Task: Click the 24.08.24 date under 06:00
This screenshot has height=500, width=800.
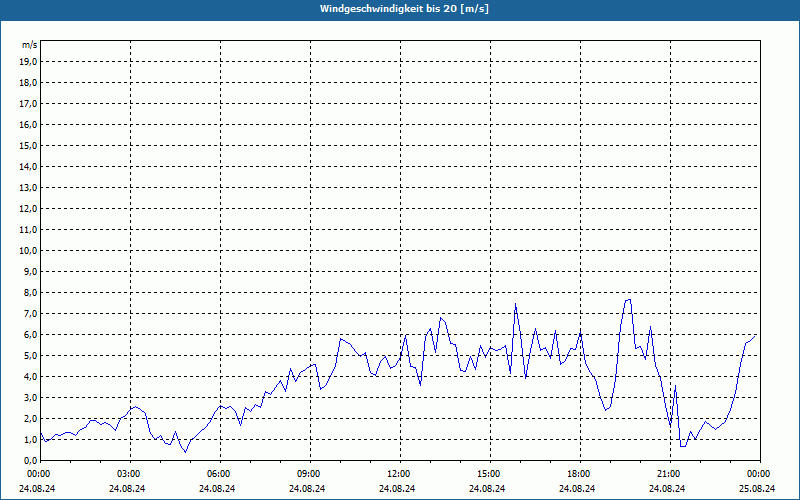Action: [x=217, y=488]
